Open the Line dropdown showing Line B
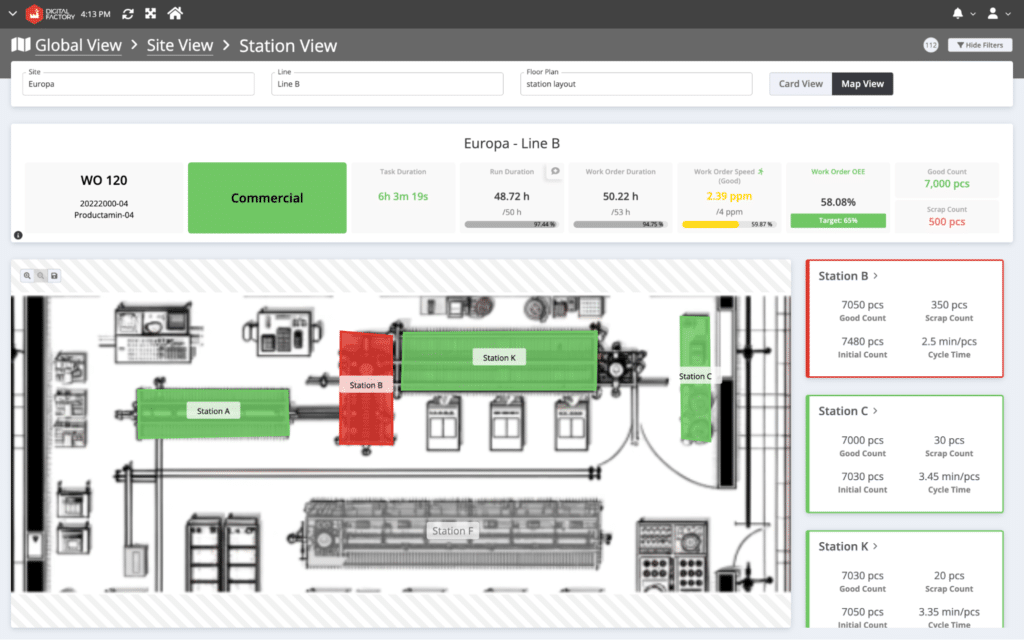Screen dimensions: 1024x640 point(387,84)
